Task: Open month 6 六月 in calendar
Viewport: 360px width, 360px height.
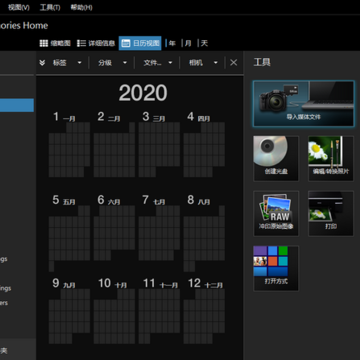Action: pos(114,227)
